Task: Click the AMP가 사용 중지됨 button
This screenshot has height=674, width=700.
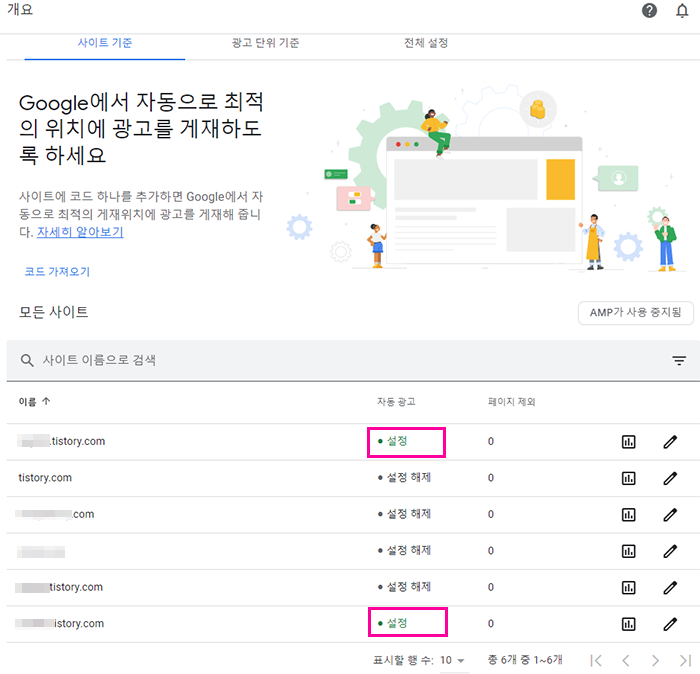Action: (x=636, y=312)
